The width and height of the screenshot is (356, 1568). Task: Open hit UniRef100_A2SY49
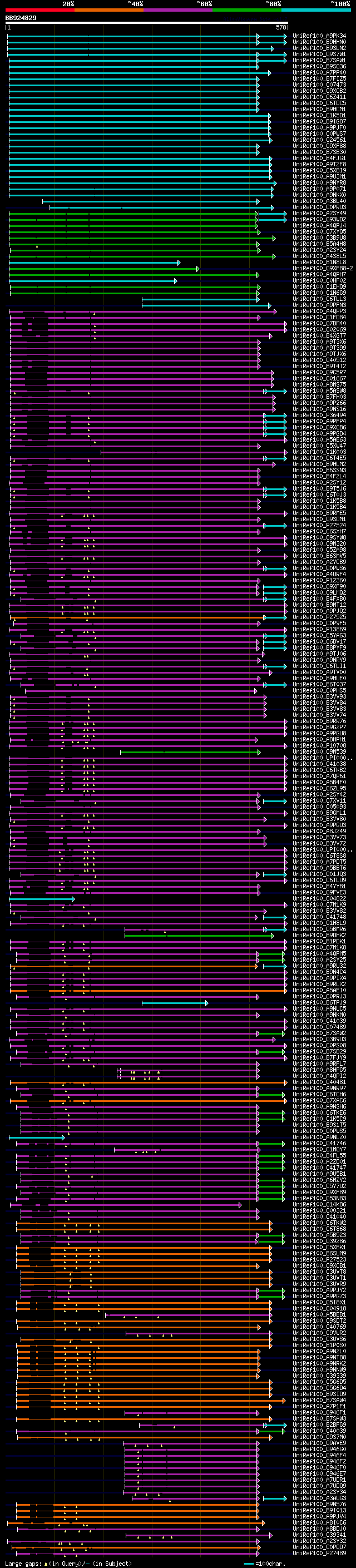point(319,214)
